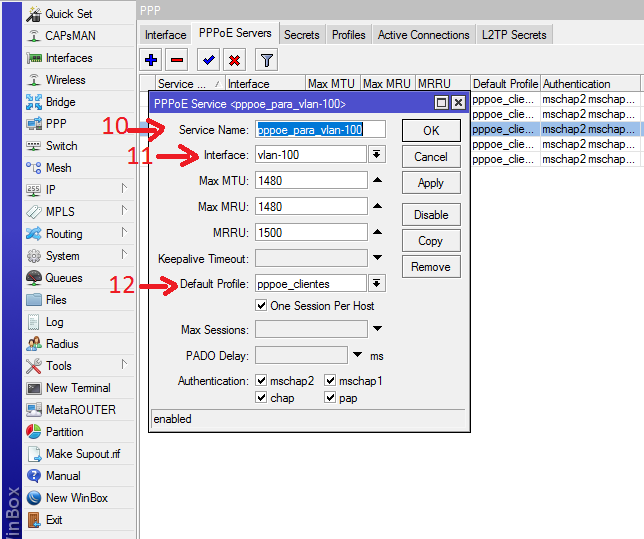644x539 pixels.
Task: Open the Log sidebar icon
Action: 34,322
